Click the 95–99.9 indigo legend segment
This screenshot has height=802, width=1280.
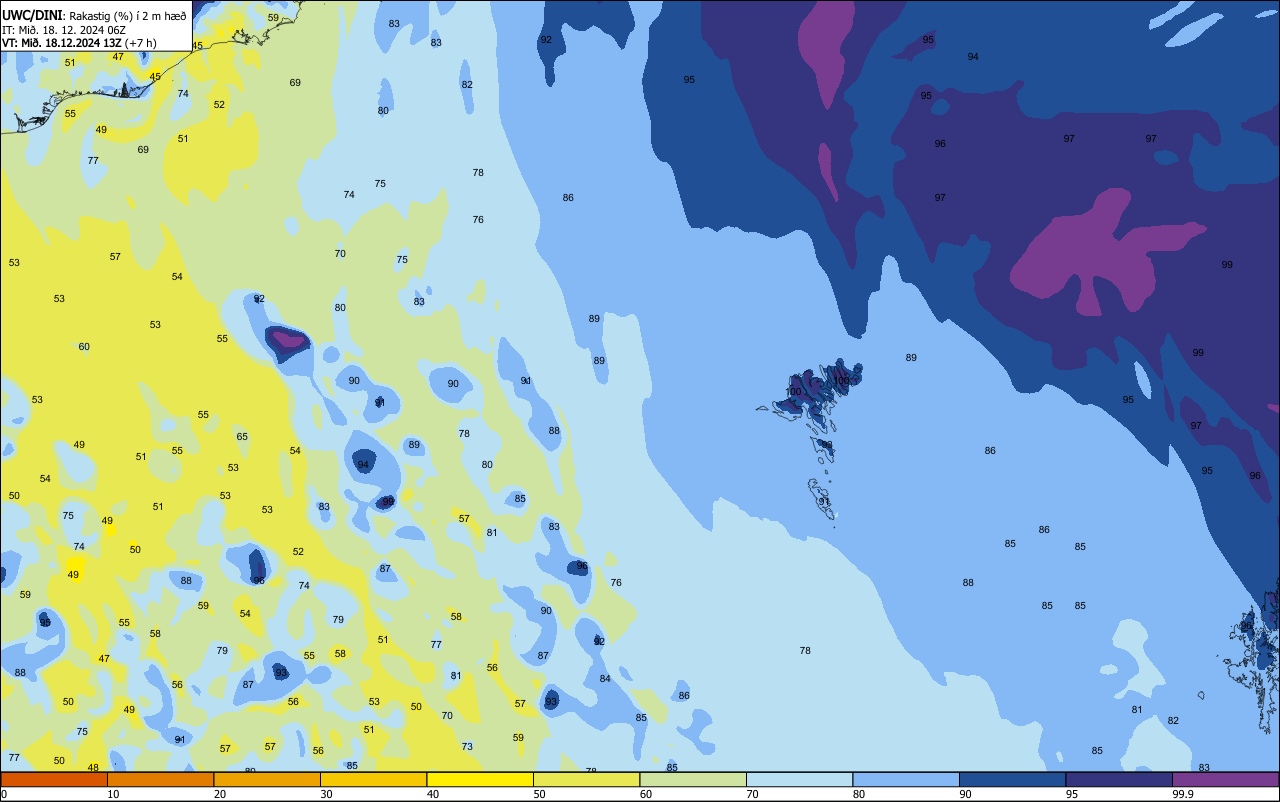(1119, 779)
